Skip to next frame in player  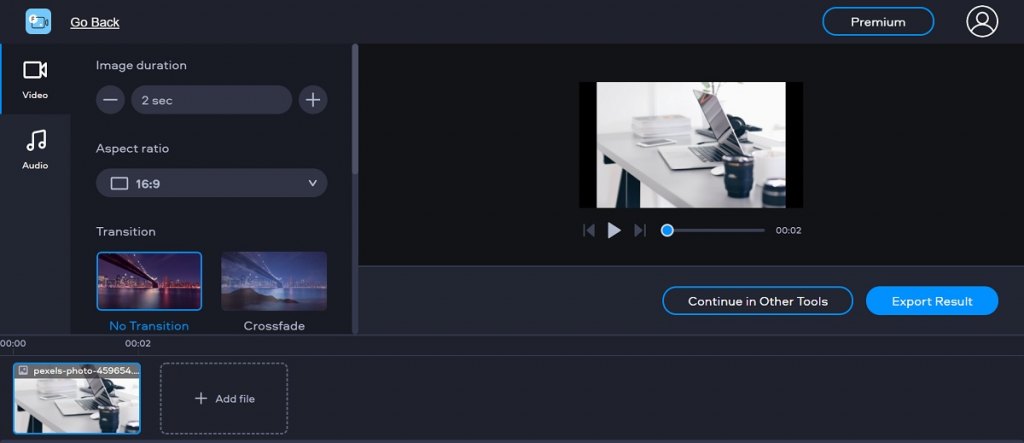[640, 230]
